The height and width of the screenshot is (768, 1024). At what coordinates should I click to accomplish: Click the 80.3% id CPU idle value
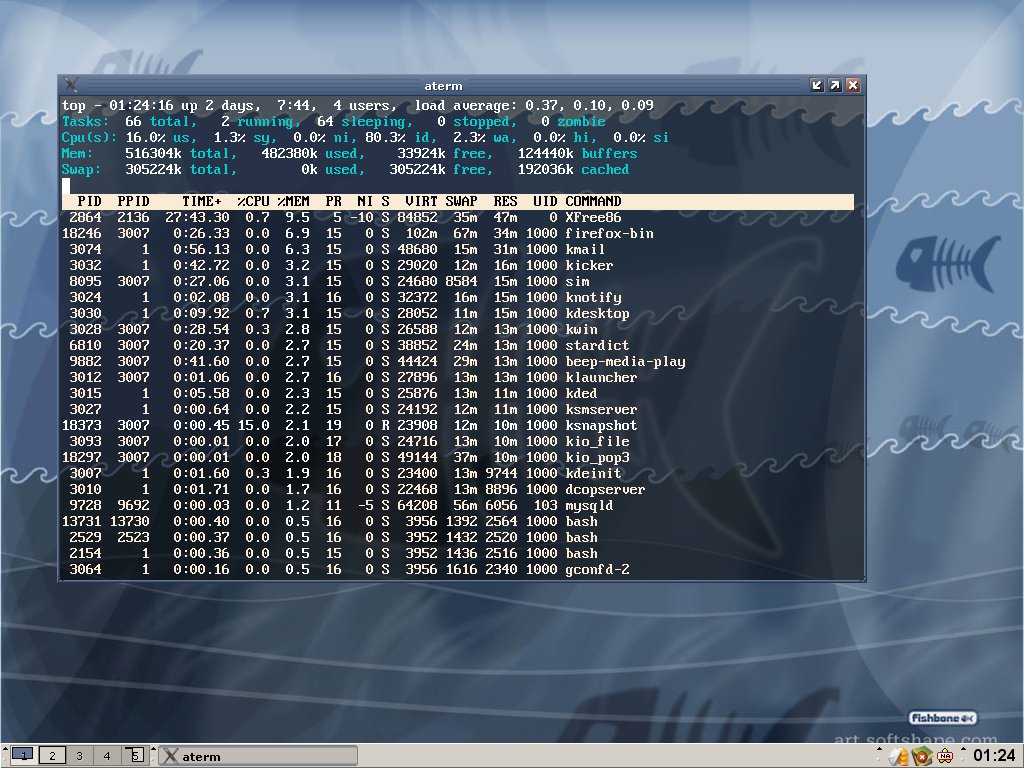coord(397,138)
